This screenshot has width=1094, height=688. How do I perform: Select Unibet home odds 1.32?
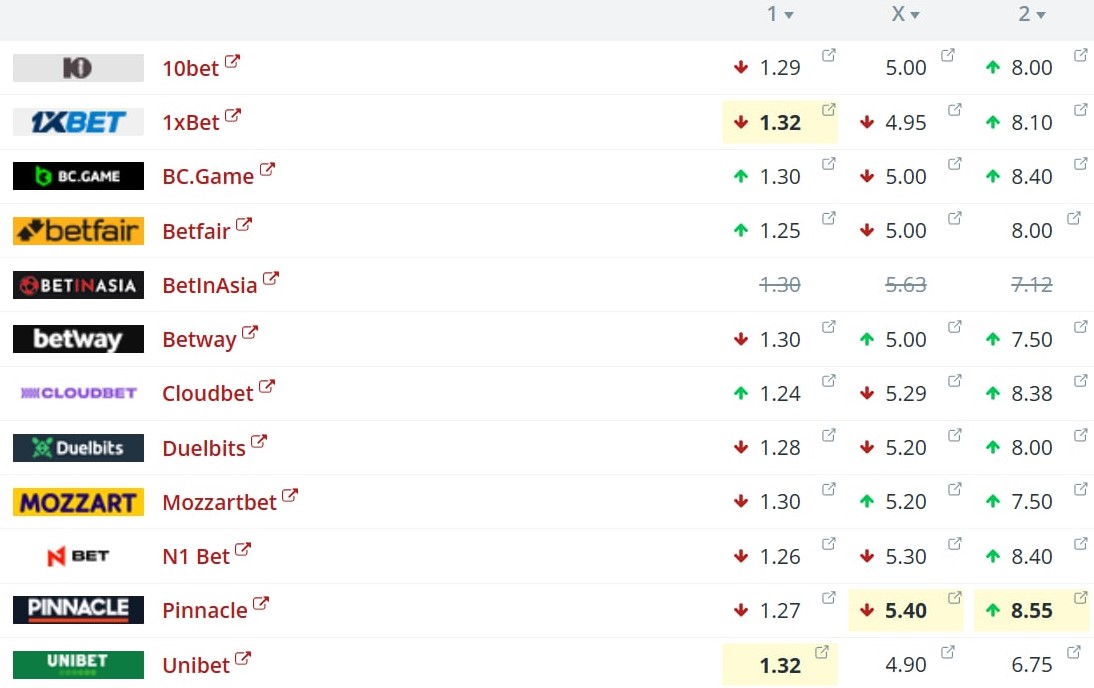click(780, 665)
